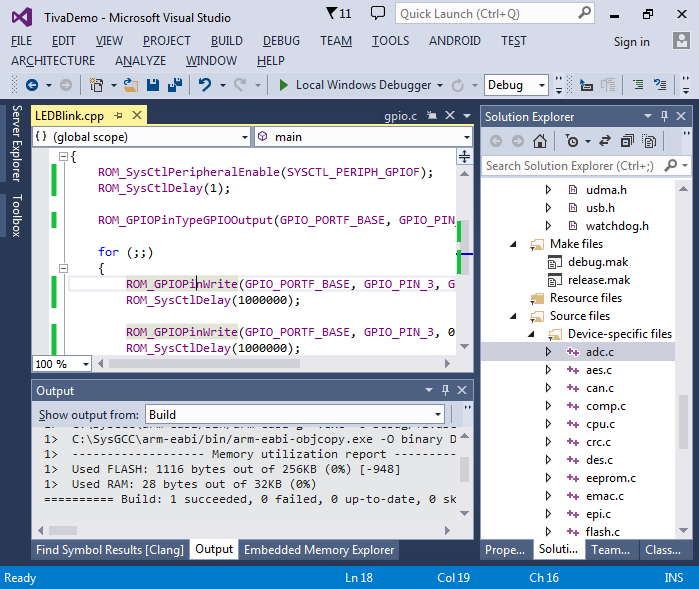Click Show All Files icon in Solution Explorer
This screenshot has height=589, width=699.
649,141
